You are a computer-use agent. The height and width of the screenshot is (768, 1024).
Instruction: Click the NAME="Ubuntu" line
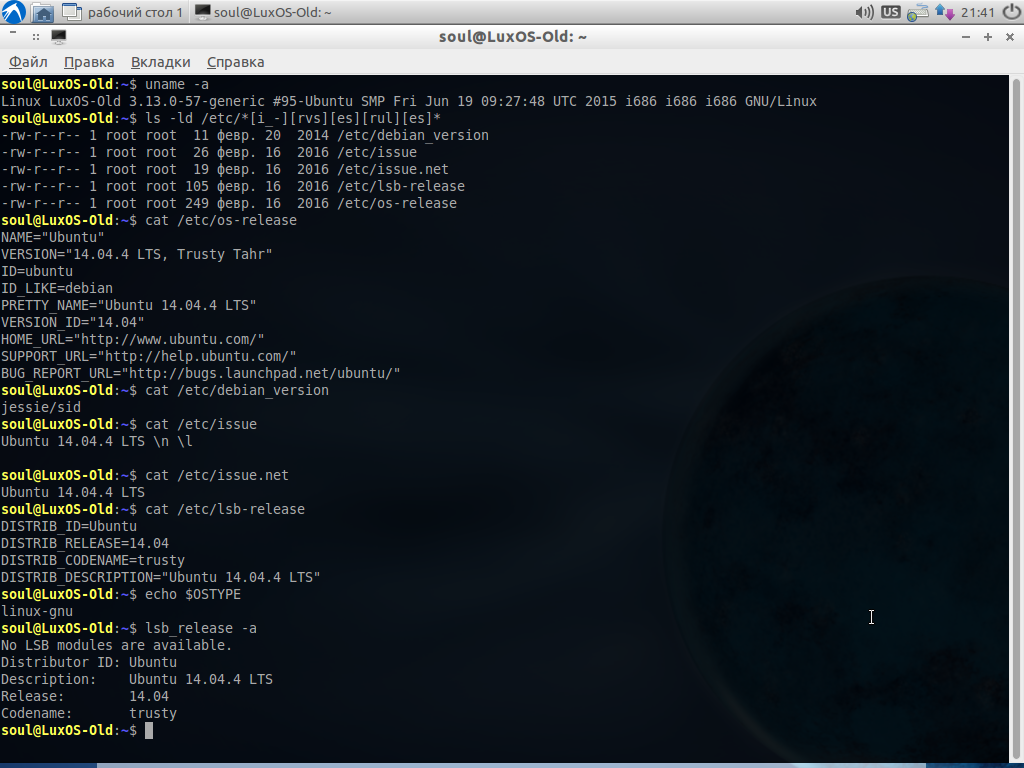pyautogui.click(x=52, y=237)
